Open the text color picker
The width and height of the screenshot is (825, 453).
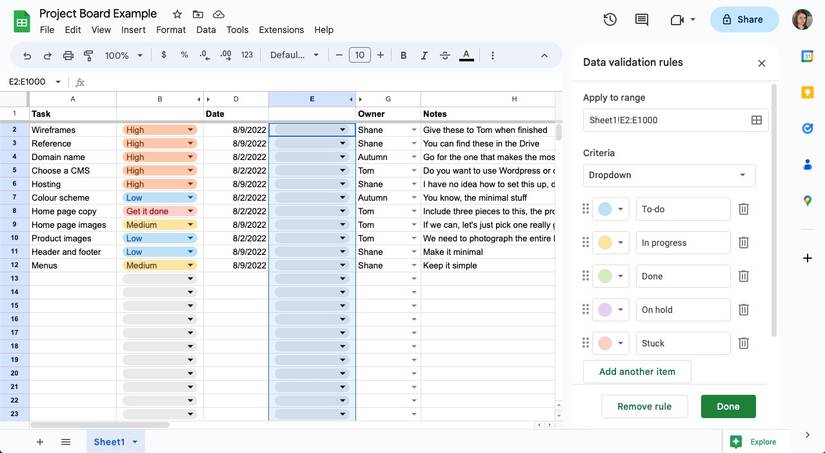tap(466, 55)
